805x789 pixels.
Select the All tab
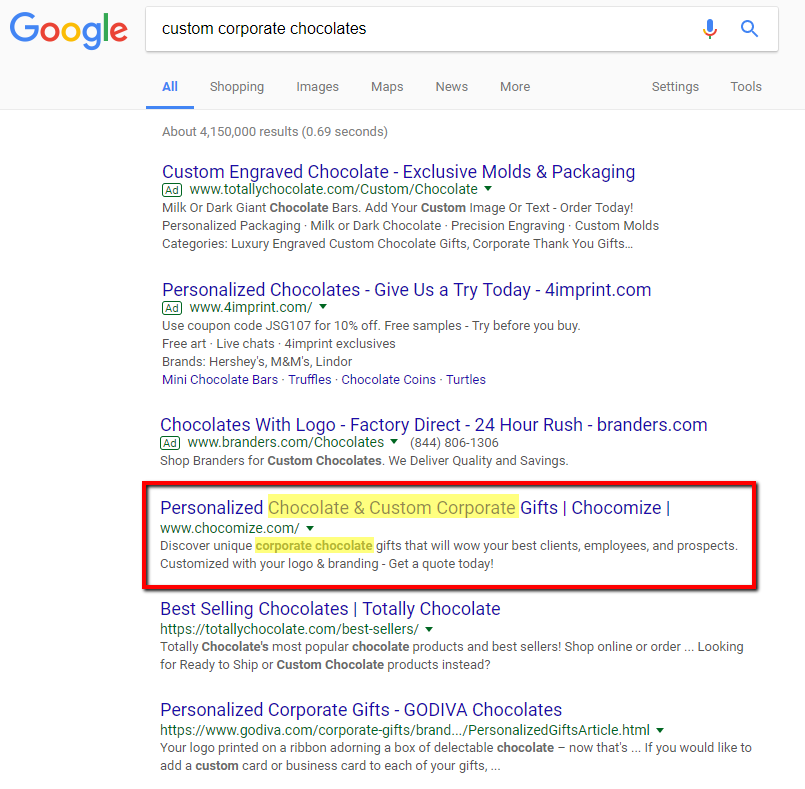click(x=170, y=87)
